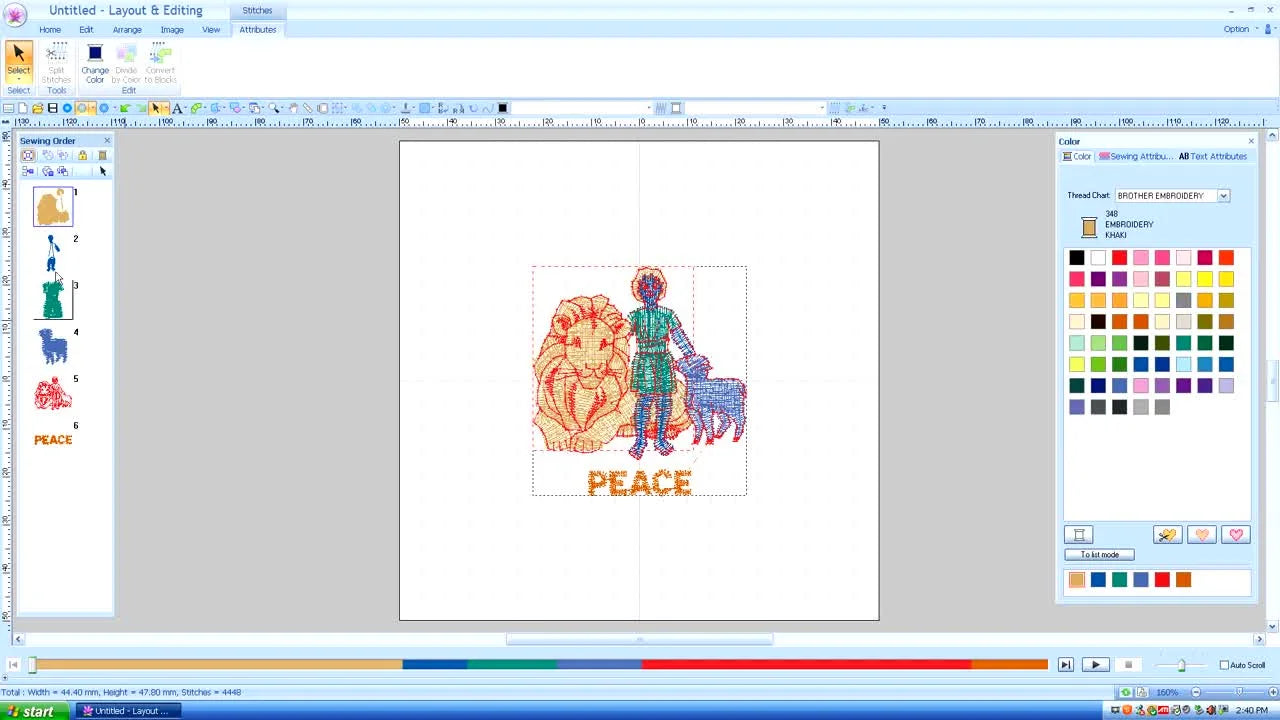The image size is (1280, 720).
Task: Switch to the Home ribbon tab
Action: [x=49, y=29]
